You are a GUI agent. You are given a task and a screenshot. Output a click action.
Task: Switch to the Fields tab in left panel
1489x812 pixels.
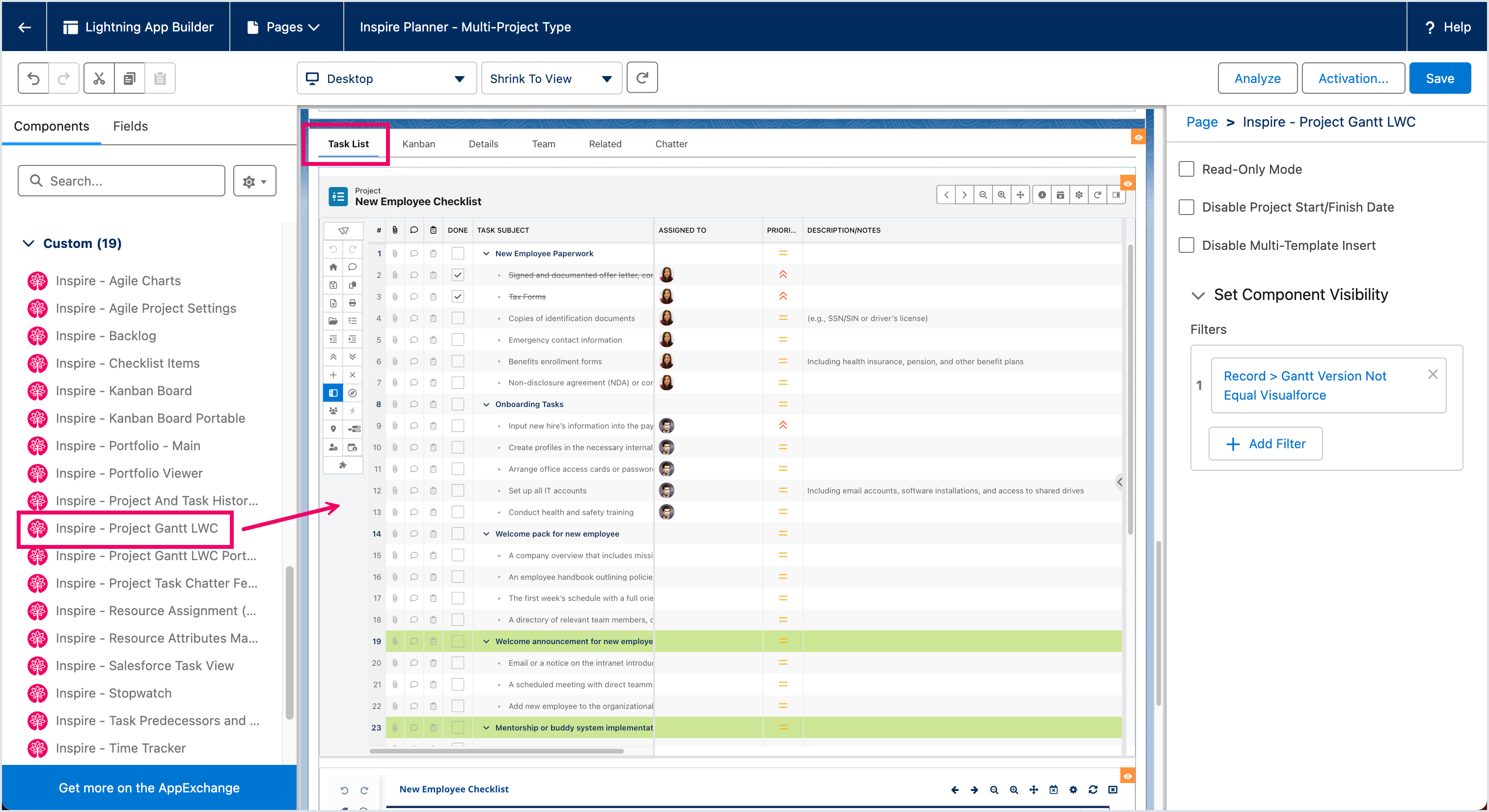tap(131, 126)
